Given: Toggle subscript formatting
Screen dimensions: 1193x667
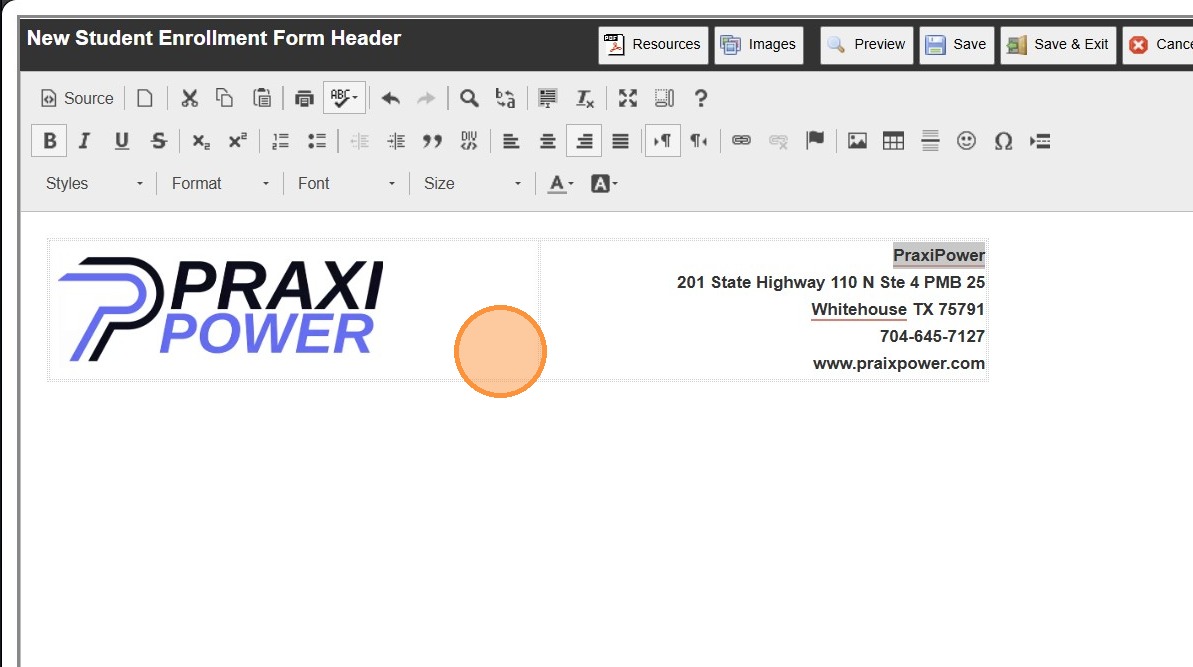Looking at the screenshot, I should click(201, 141).
